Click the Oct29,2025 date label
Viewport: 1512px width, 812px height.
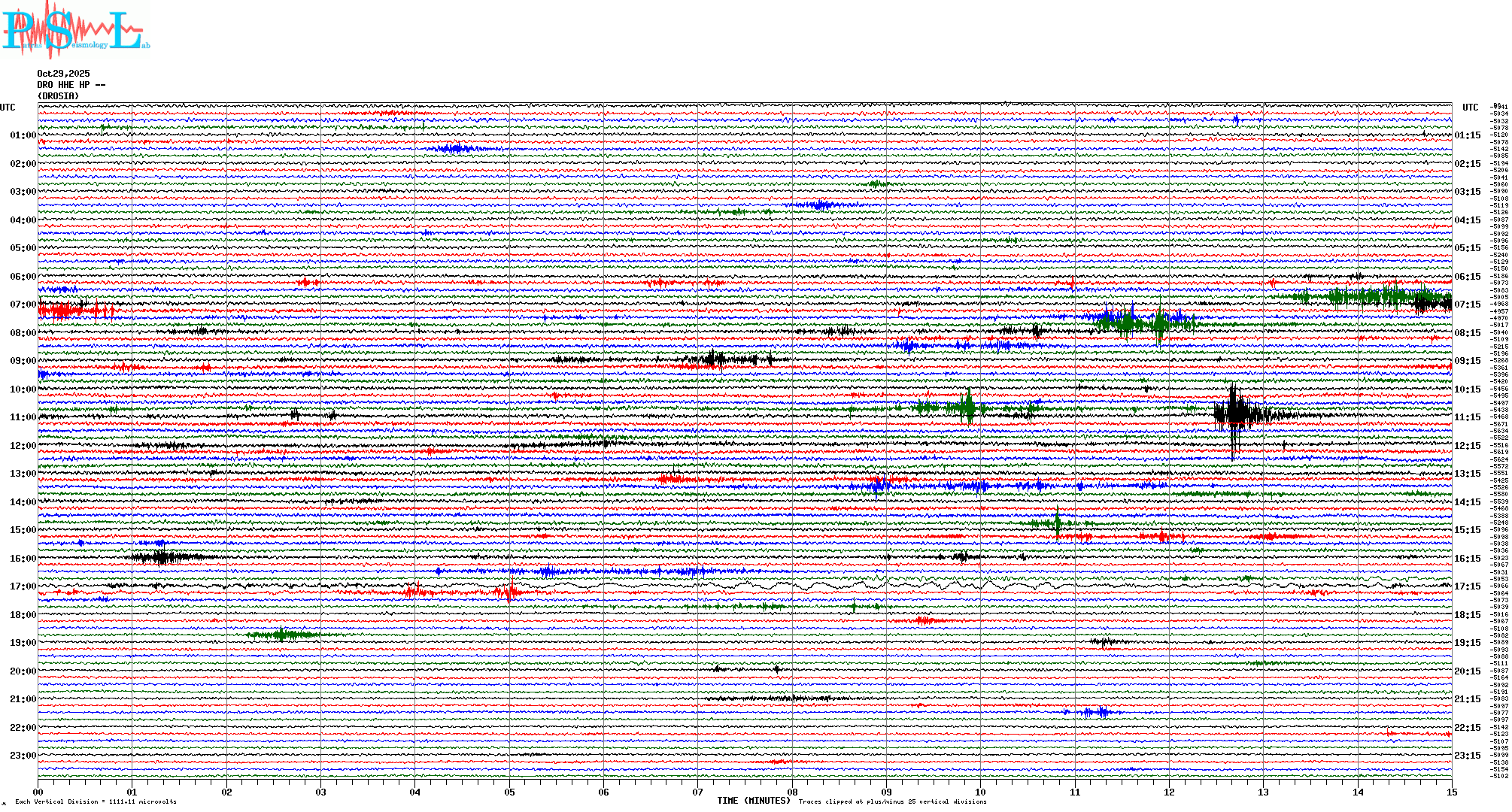point(63,74)
